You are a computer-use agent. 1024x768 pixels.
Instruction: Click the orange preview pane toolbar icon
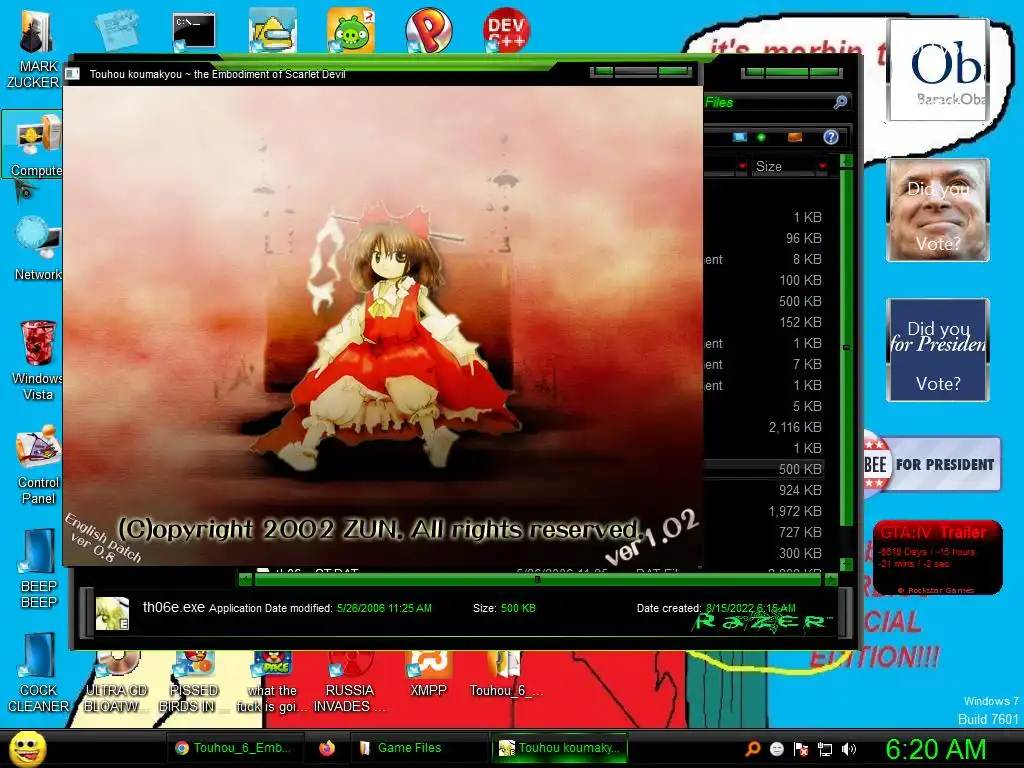(795, 137)
